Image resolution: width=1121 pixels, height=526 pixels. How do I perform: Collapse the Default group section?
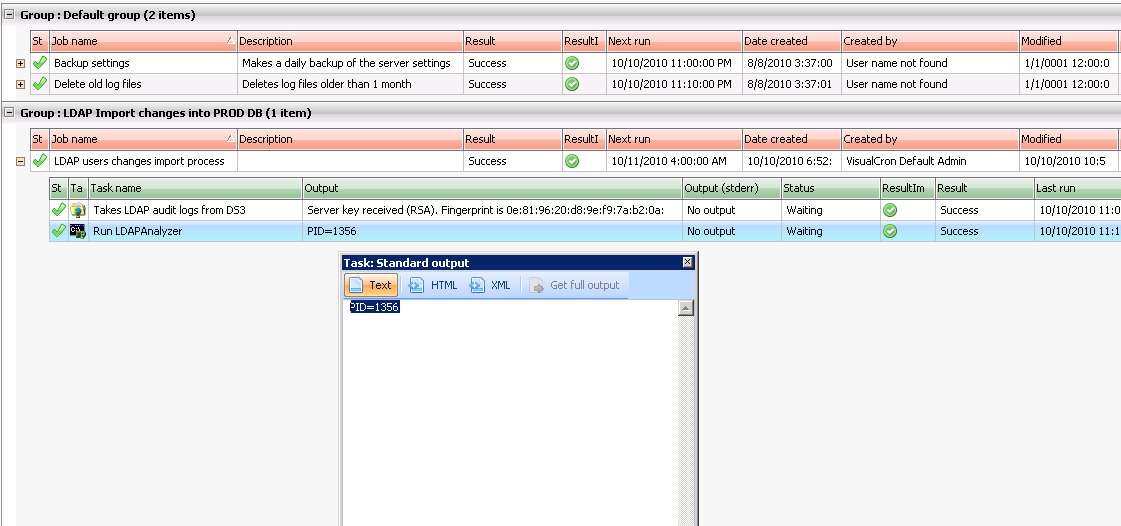[9, 15]
